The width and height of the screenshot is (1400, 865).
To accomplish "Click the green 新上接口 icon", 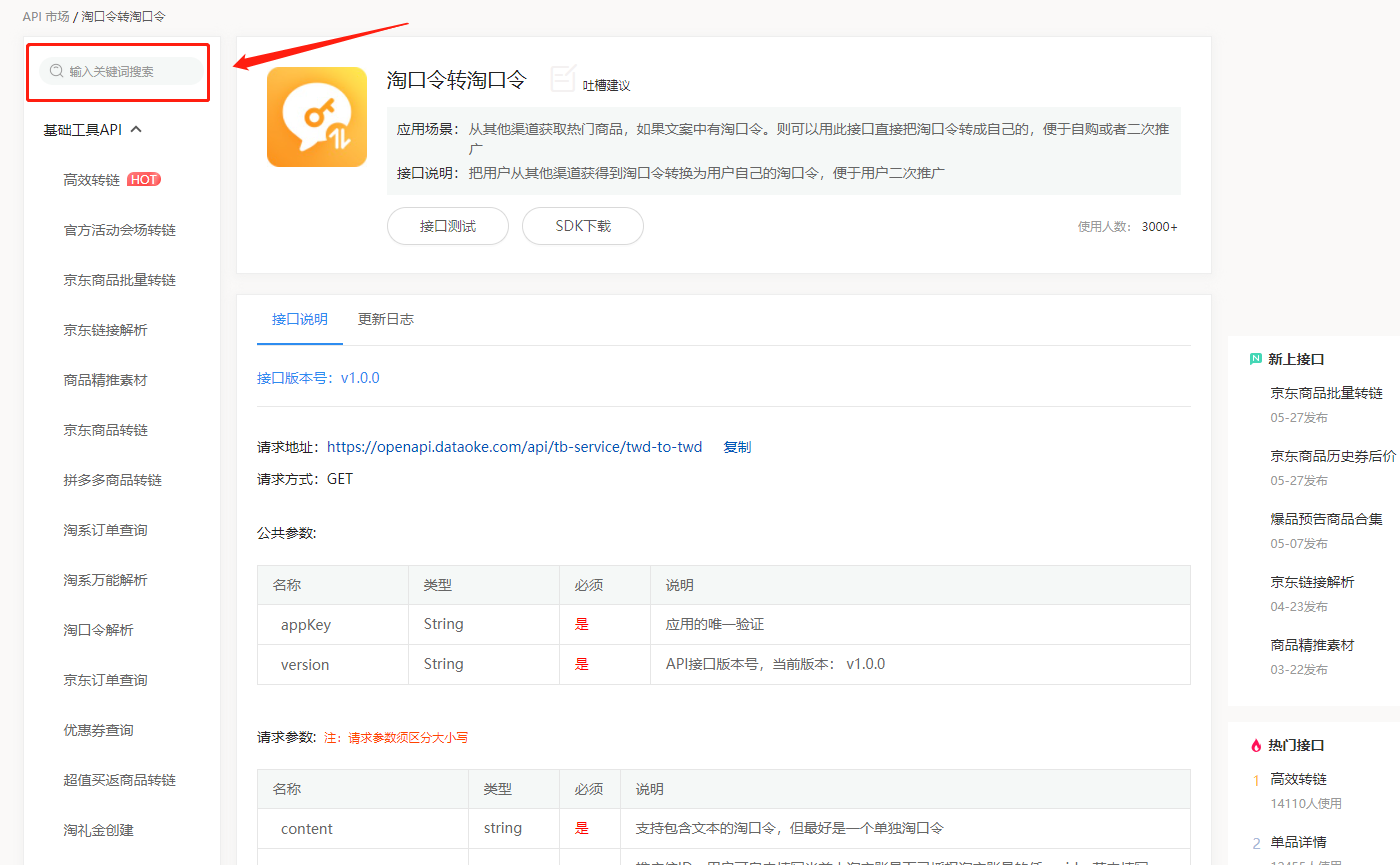I will point(1255,359).
